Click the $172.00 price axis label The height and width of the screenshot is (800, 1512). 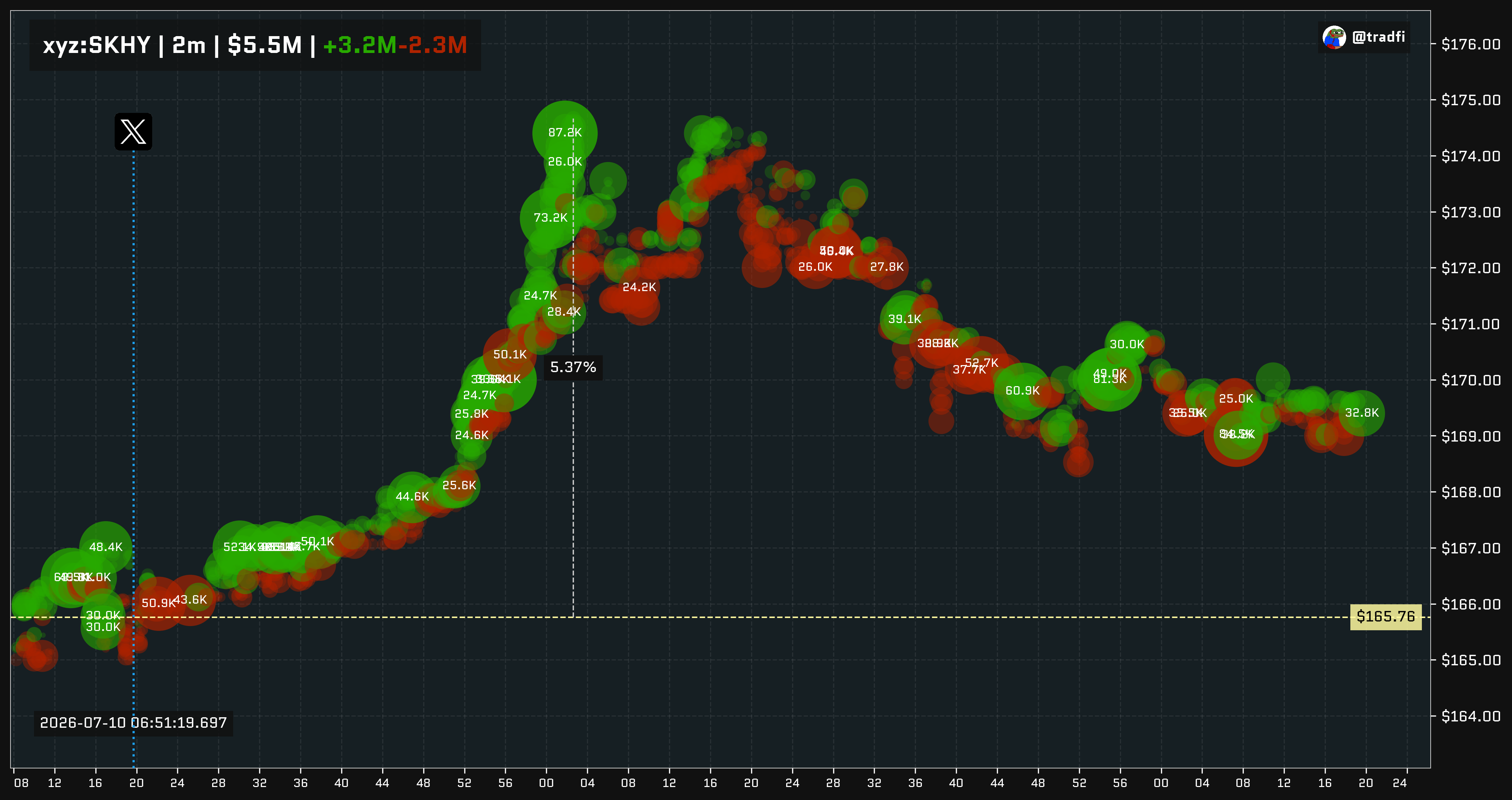(x=1471, y=268)
